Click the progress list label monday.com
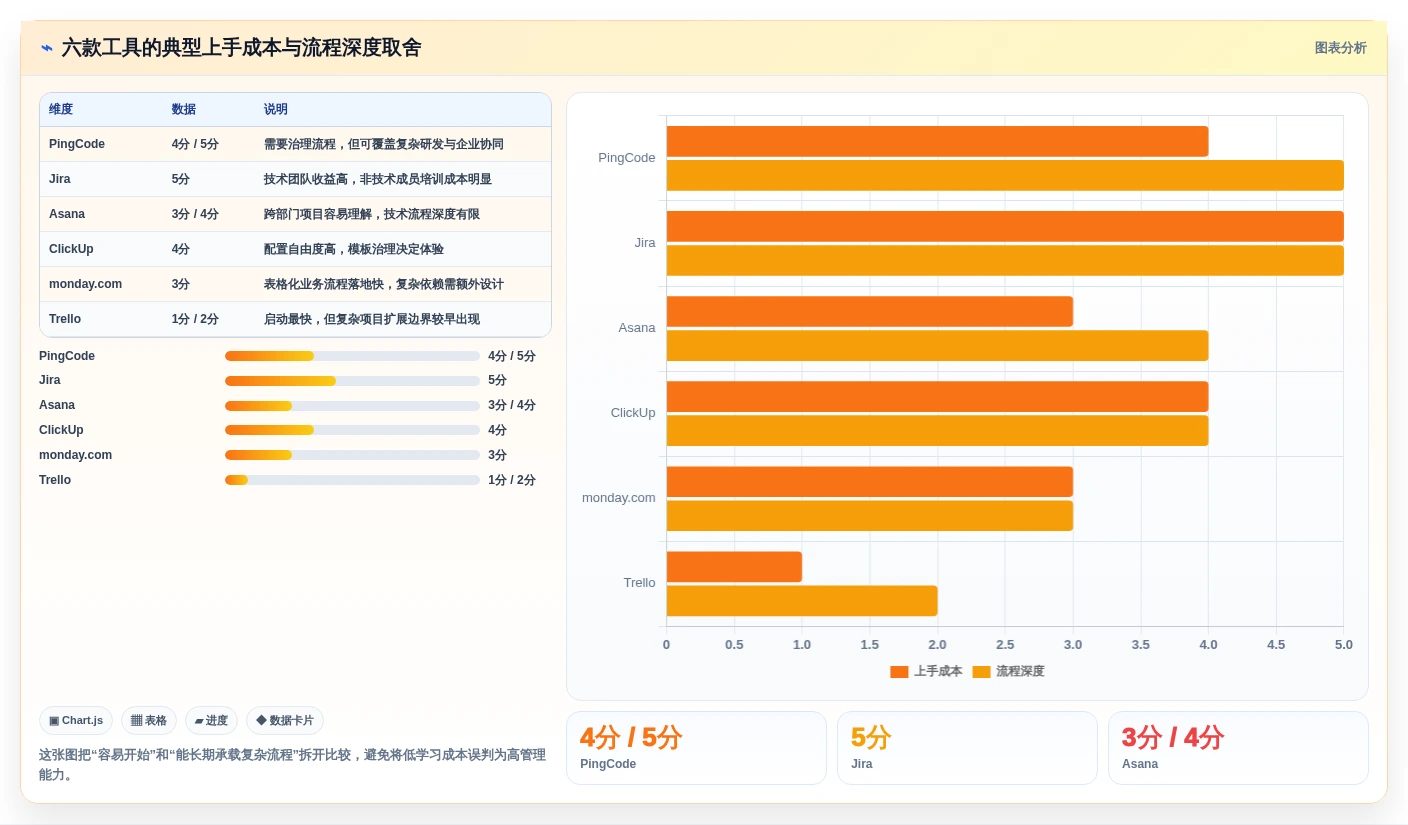This screenshot has width=1408, height=825. [76, 455]
